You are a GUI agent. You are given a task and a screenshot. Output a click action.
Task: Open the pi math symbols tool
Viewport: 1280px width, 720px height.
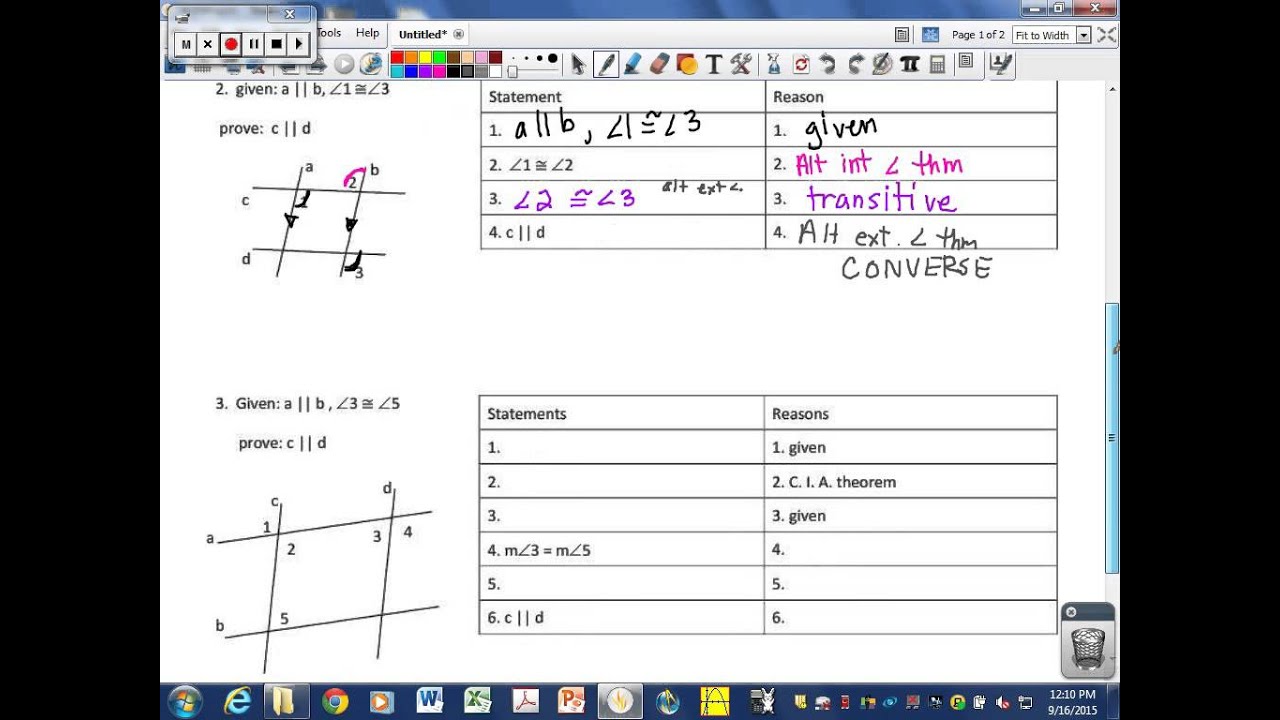pyautogui.click(x=909, y=64)
